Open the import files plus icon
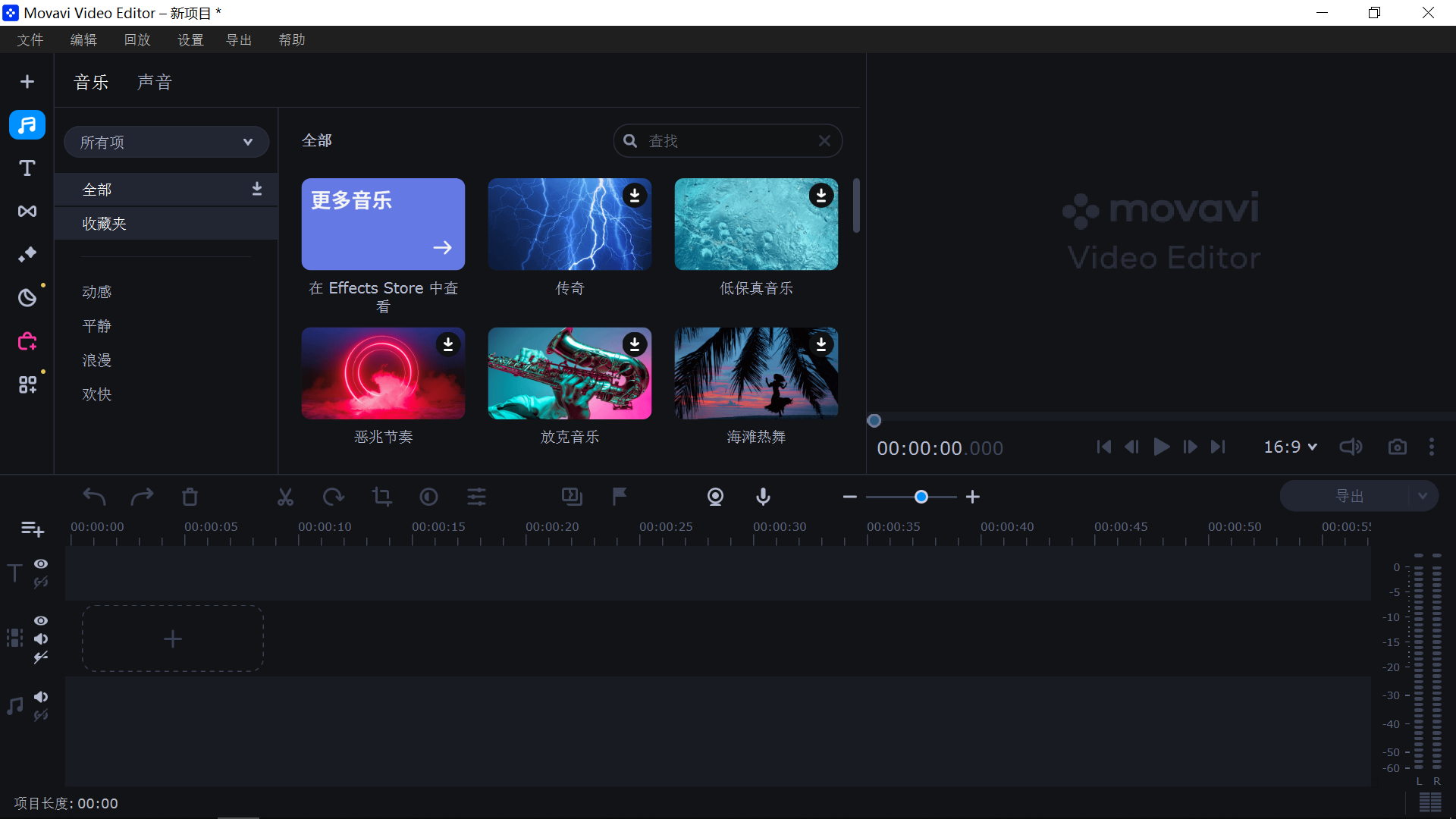 click(x=27, y=81)
